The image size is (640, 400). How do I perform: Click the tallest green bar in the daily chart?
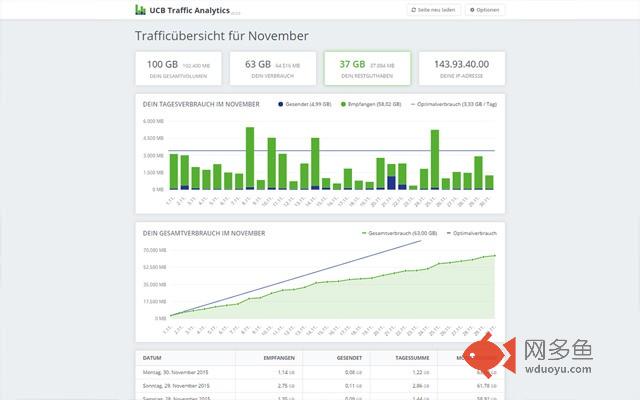250,158
